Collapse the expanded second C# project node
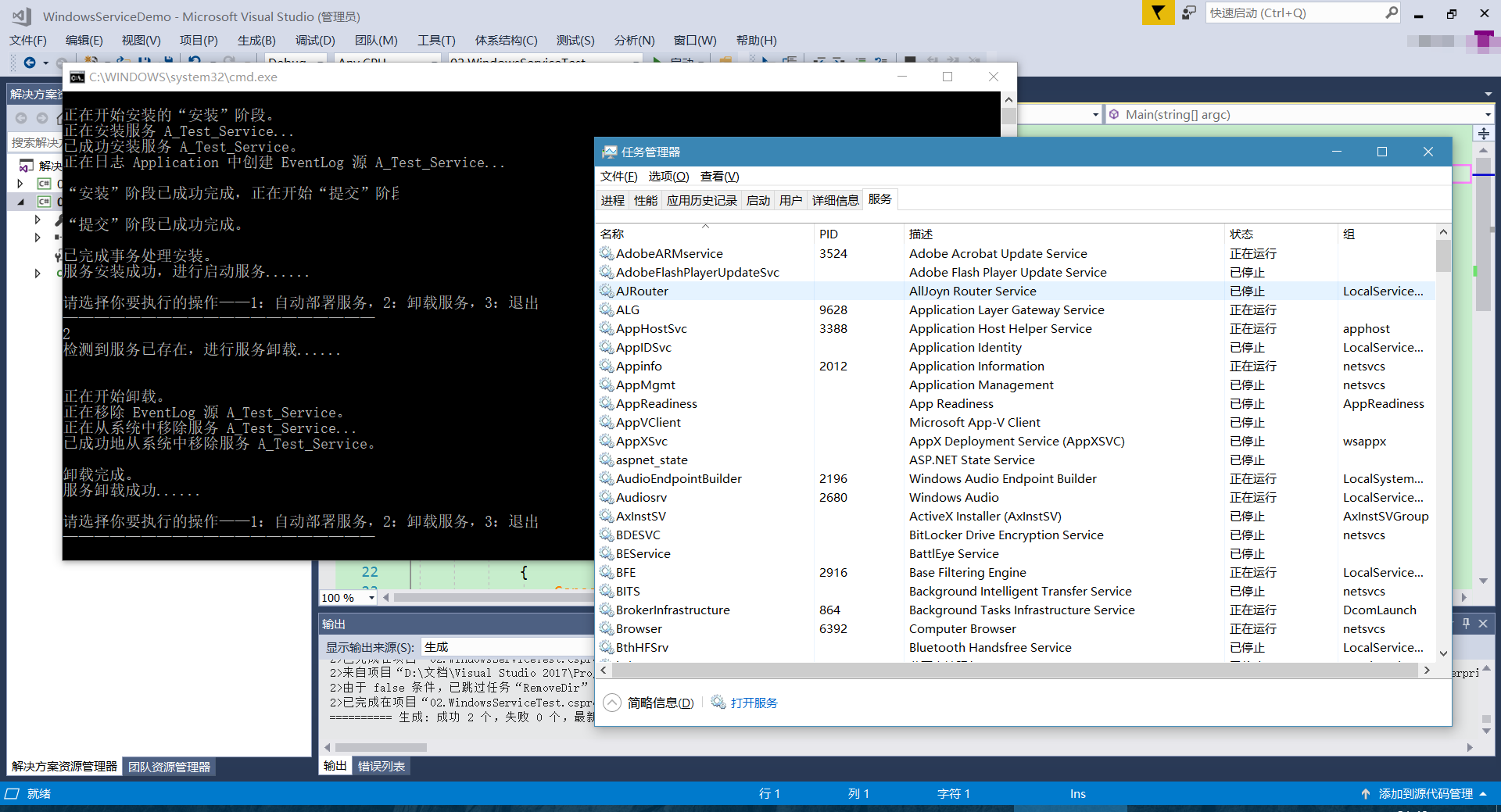 click(x=21, y=202)
